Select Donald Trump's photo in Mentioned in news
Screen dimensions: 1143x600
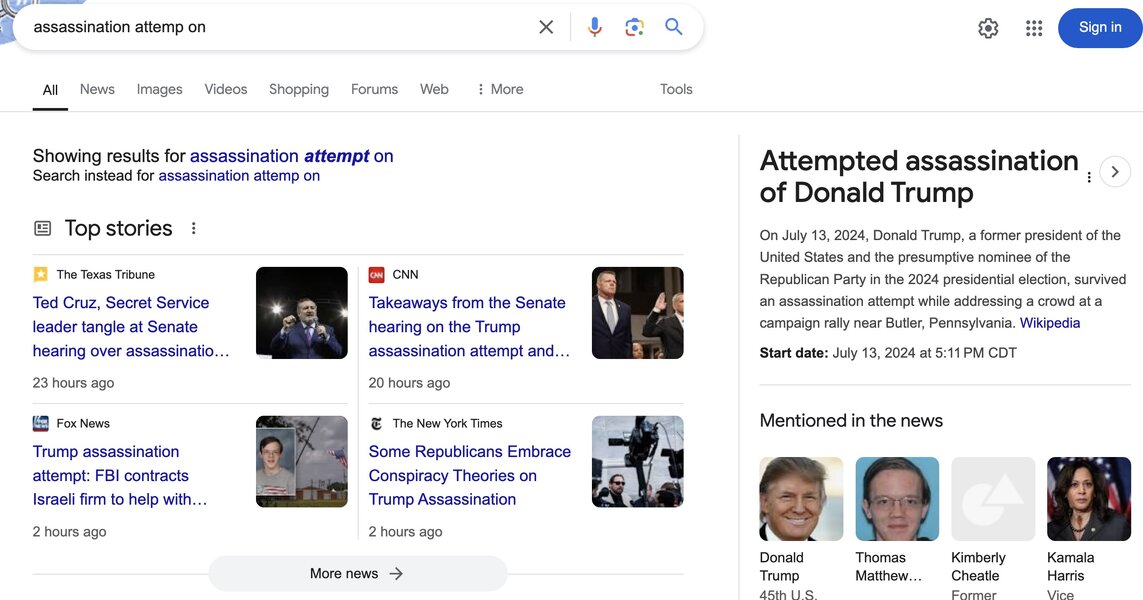pyautogui.click(x=801, y=499)
